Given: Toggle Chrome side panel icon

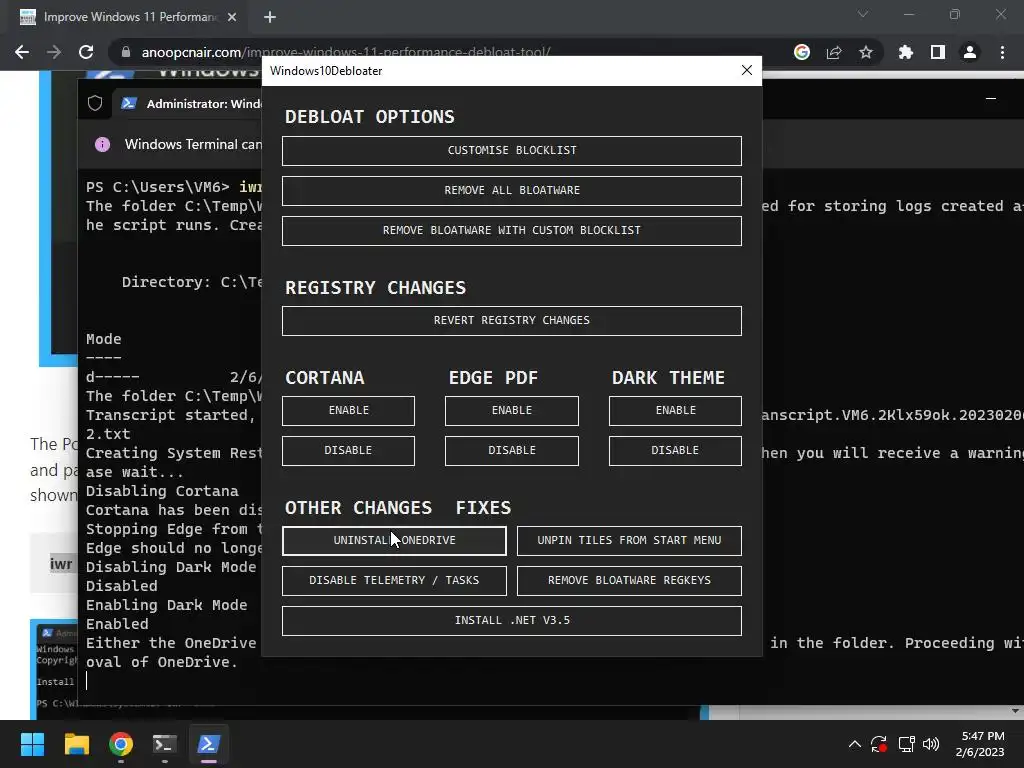Looking at the screenshot, I should [938, 52].
